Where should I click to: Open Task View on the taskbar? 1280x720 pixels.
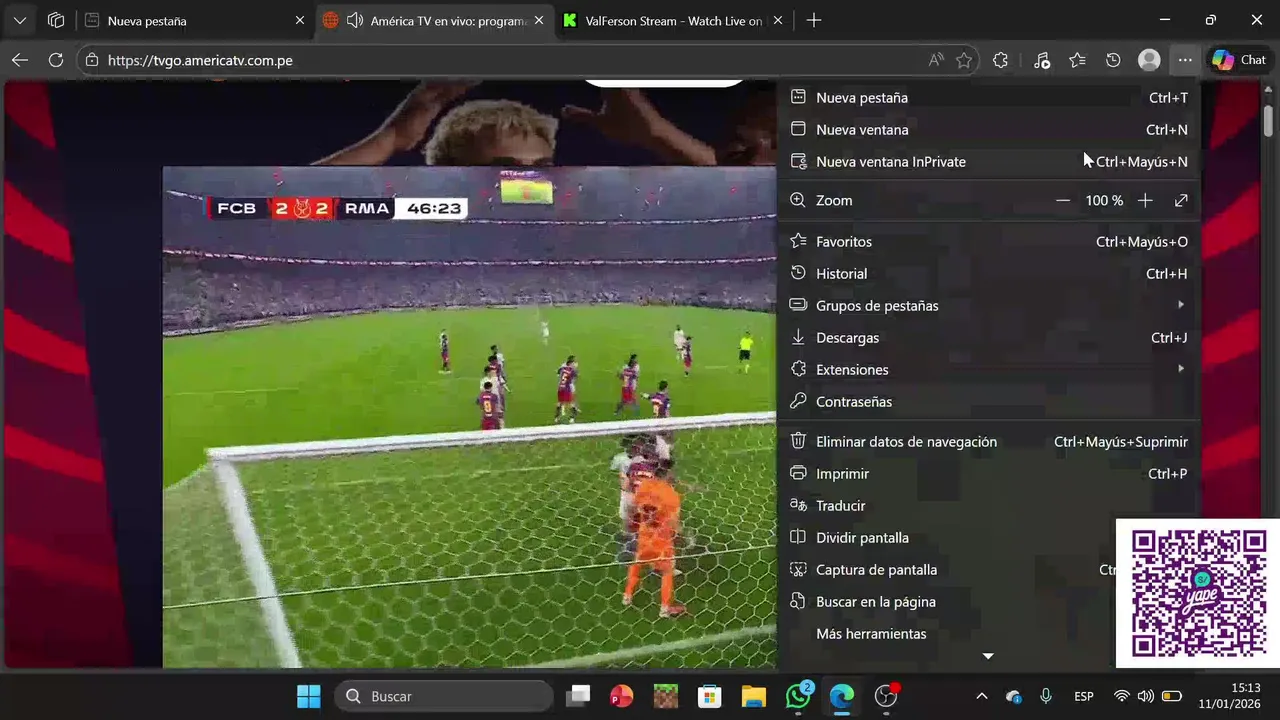point(578,696)
